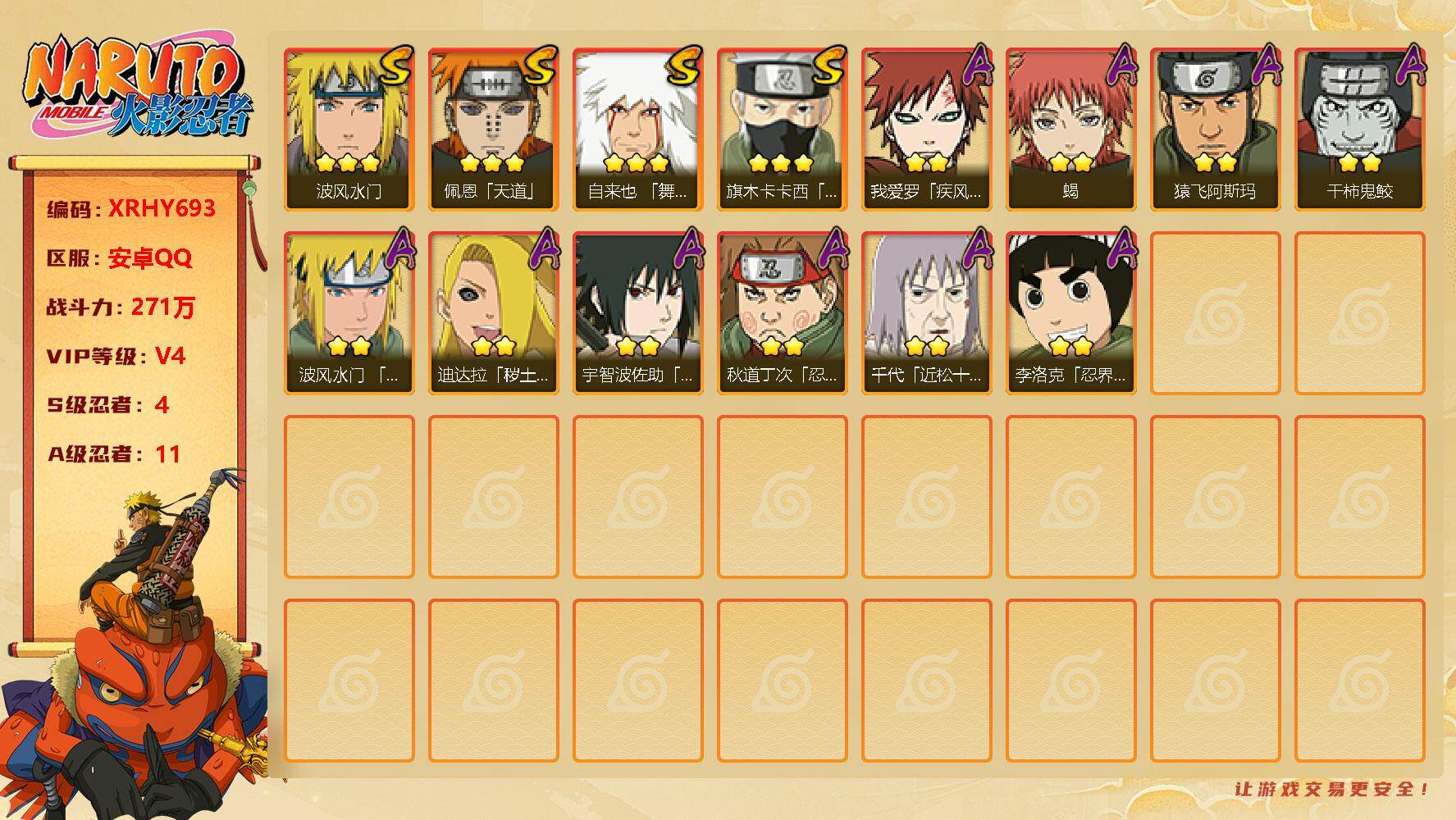The width and height of the screenshot is (1456, 820).
Task: Click the Naruto Mobile 火影忍者 logo
Action: [x=138, y=88]
